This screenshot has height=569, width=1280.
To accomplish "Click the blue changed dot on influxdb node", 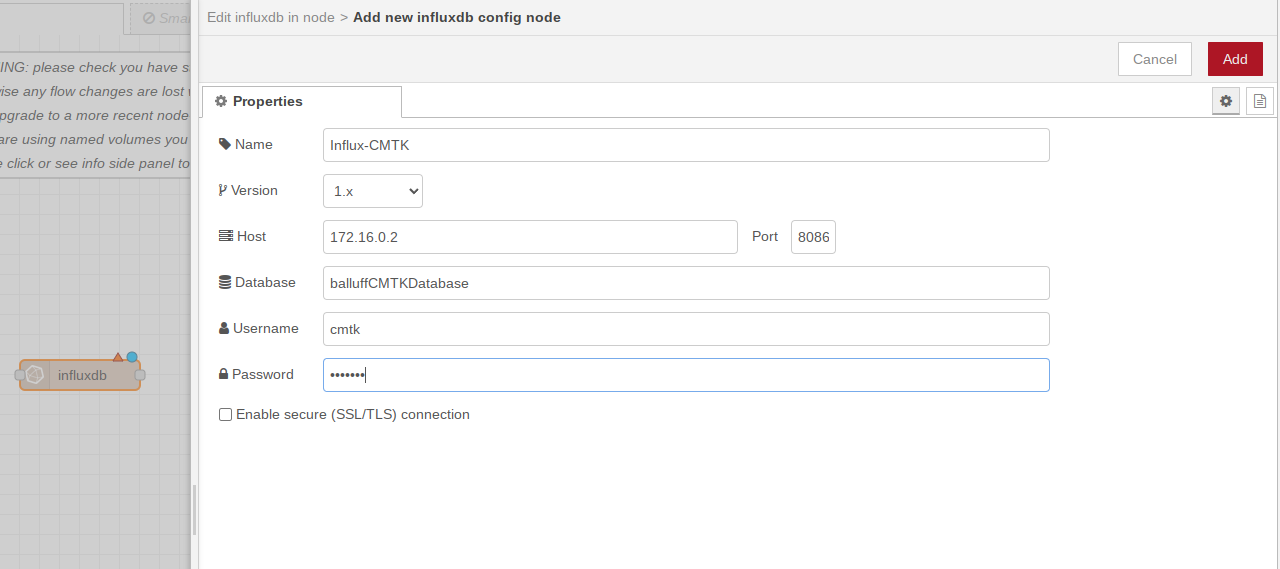I will tap(132, 357).
